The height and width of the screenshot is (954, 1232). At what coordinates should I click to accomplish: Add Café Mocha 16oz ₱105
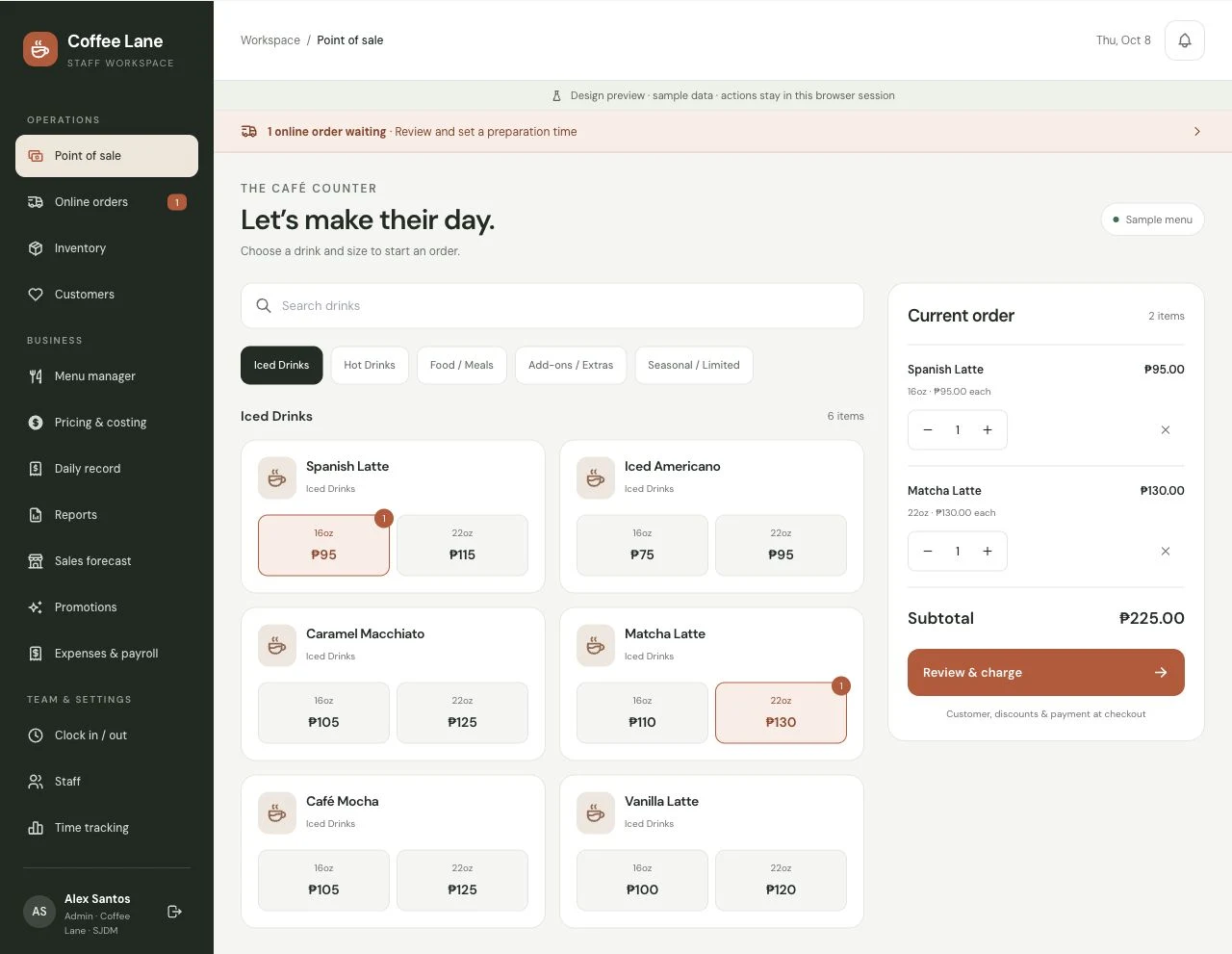[323, 881]
